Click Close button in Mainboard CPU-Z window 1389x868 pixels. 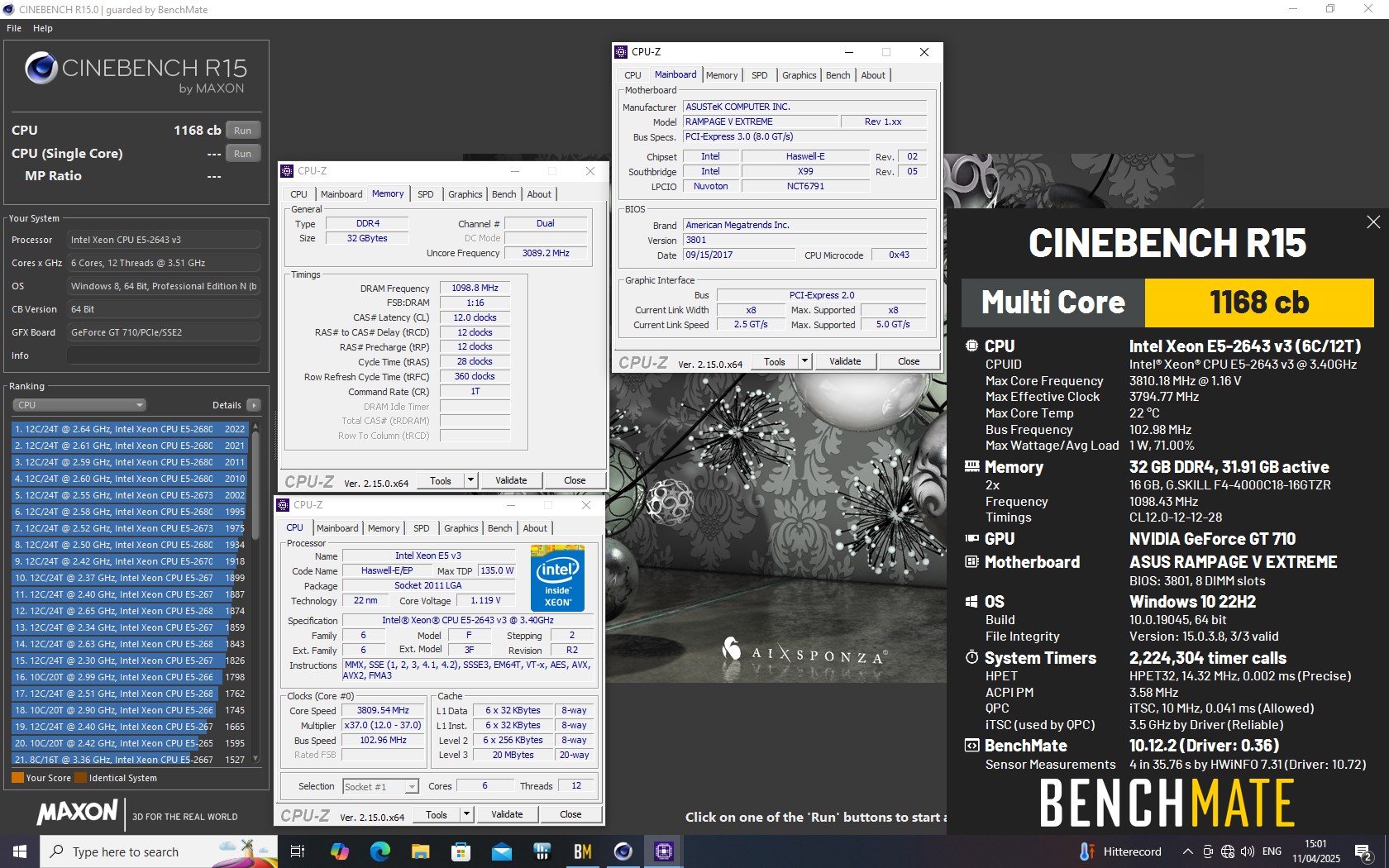tap(909, 361)
